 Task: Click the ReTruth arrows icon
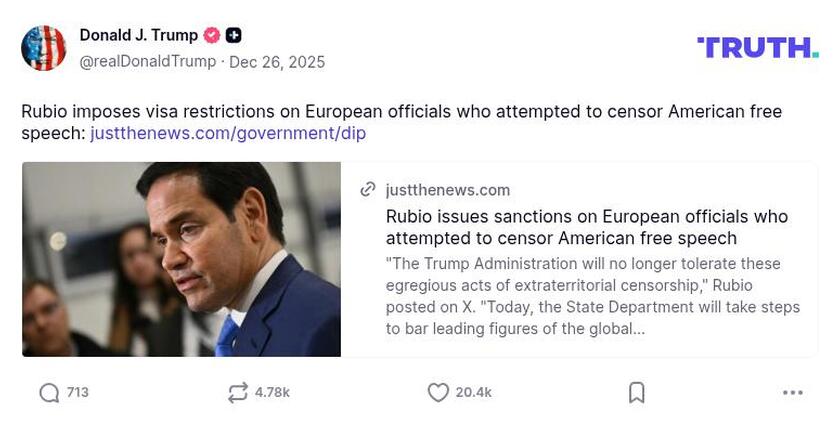point(237,393)
